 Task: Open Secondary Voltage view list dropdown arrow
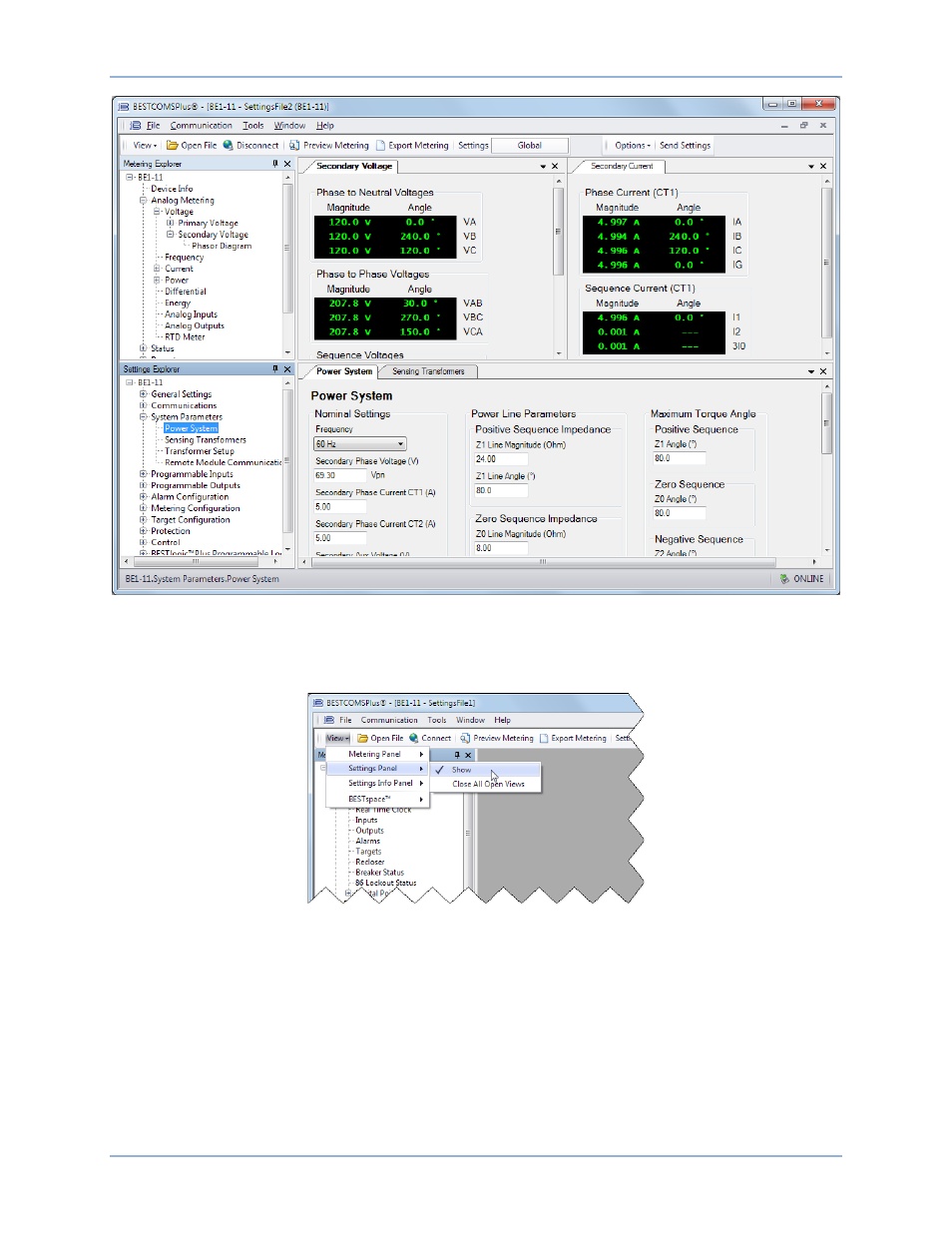543,167
